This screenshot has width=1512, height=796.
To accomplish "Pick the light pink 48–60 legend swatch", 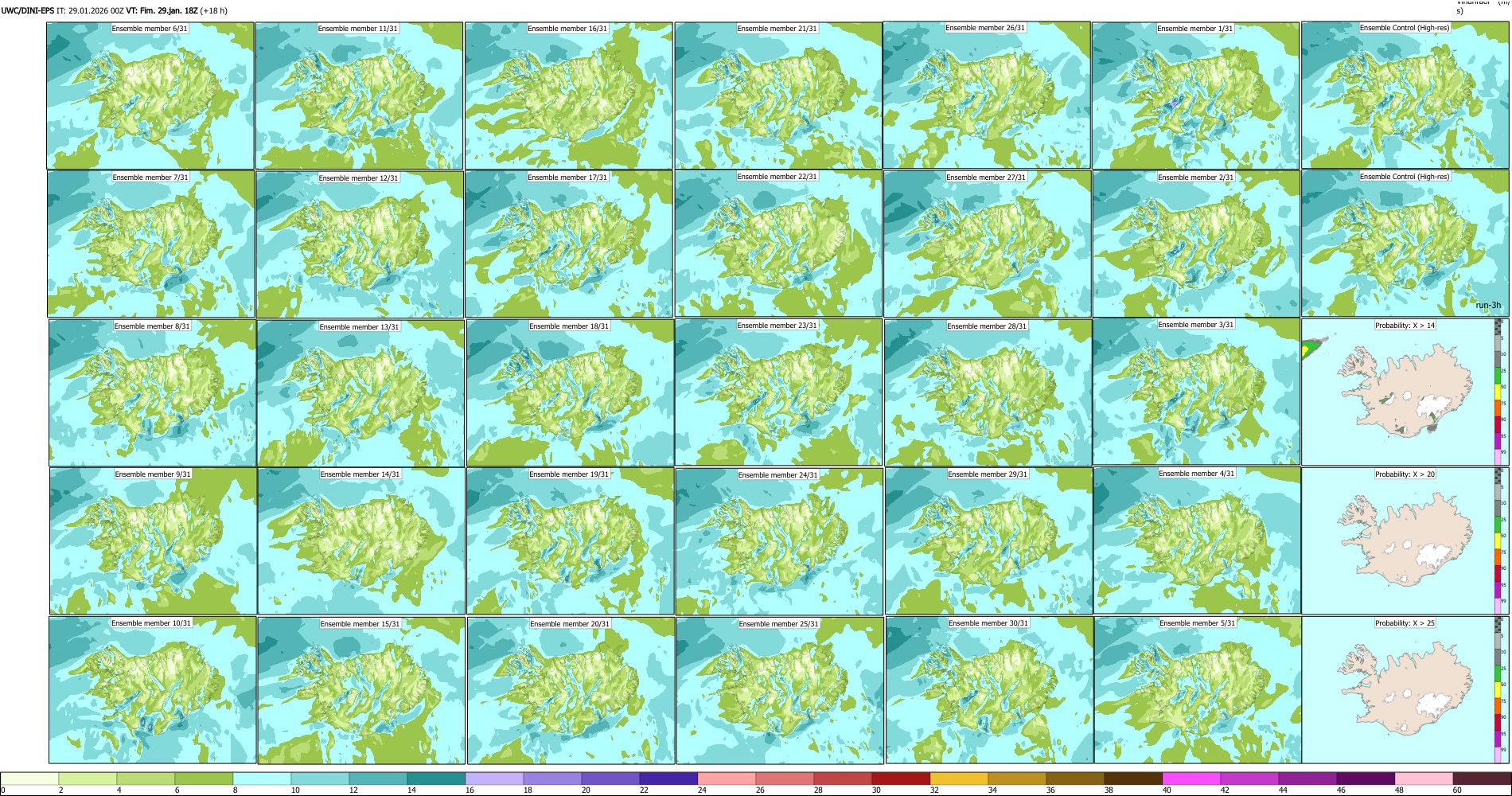I will (x=1424, y=779).
